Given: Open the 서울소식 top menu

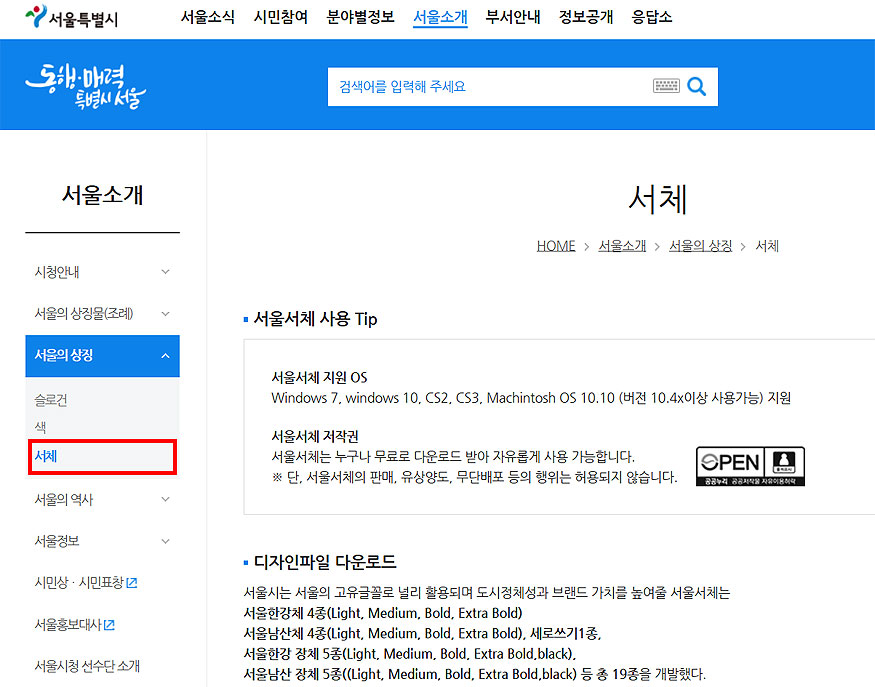Looking at the screenshot, I should coord(208,17).
